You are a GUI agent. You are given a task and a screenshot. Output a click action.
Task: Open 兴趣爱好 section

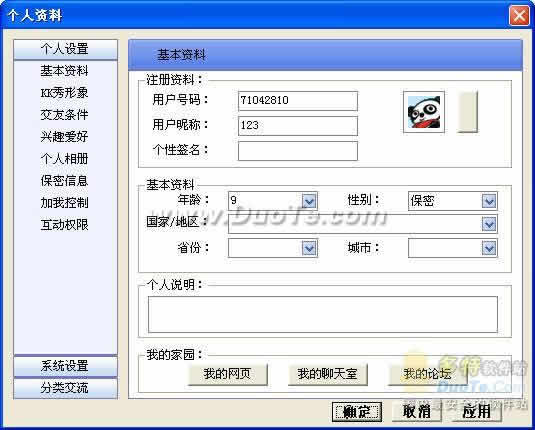coord(64,137)
